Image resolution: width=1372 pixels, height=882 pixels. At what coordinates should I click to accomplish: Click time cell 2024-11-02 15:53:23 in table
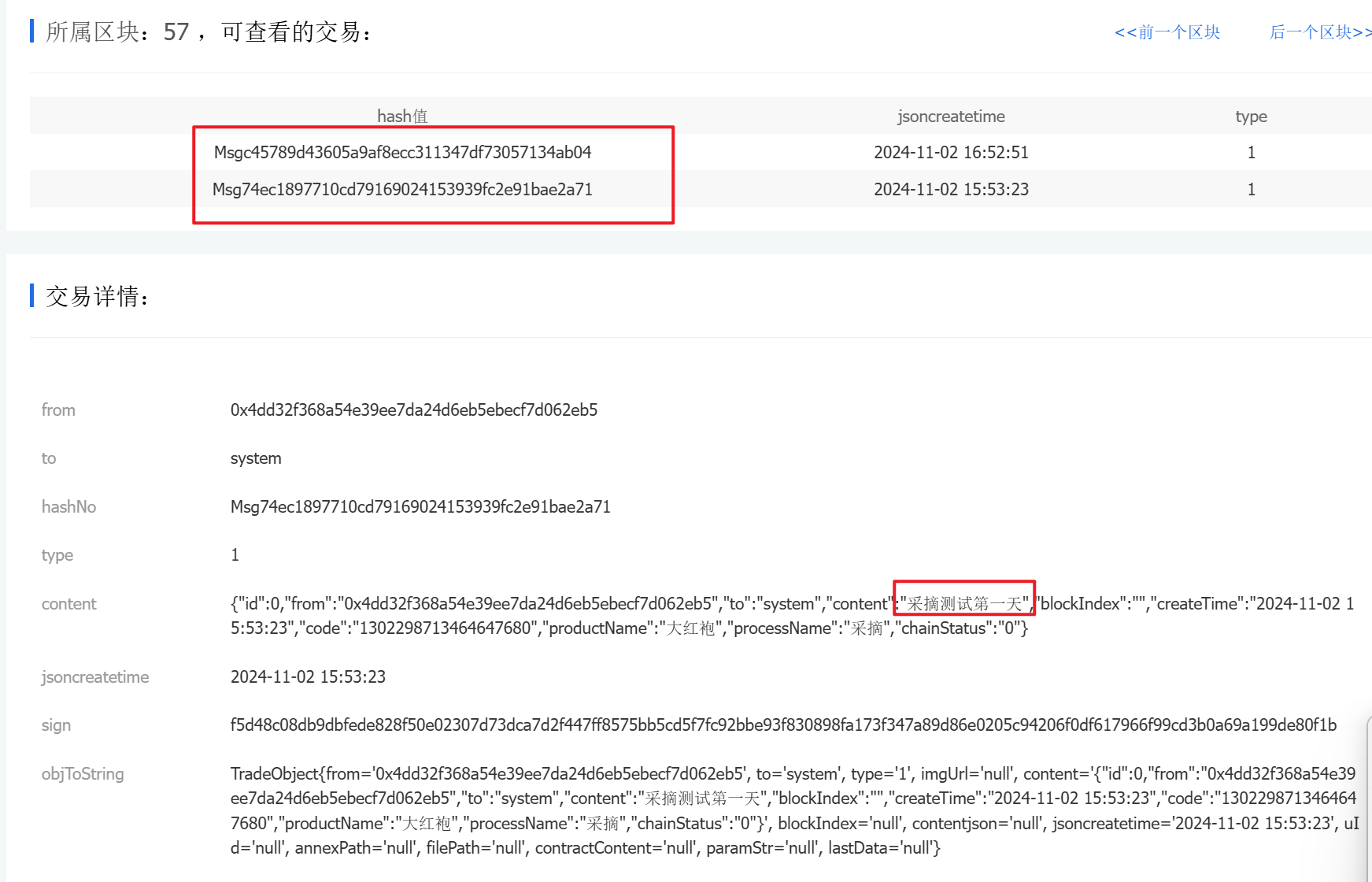[x=951, y=190]
